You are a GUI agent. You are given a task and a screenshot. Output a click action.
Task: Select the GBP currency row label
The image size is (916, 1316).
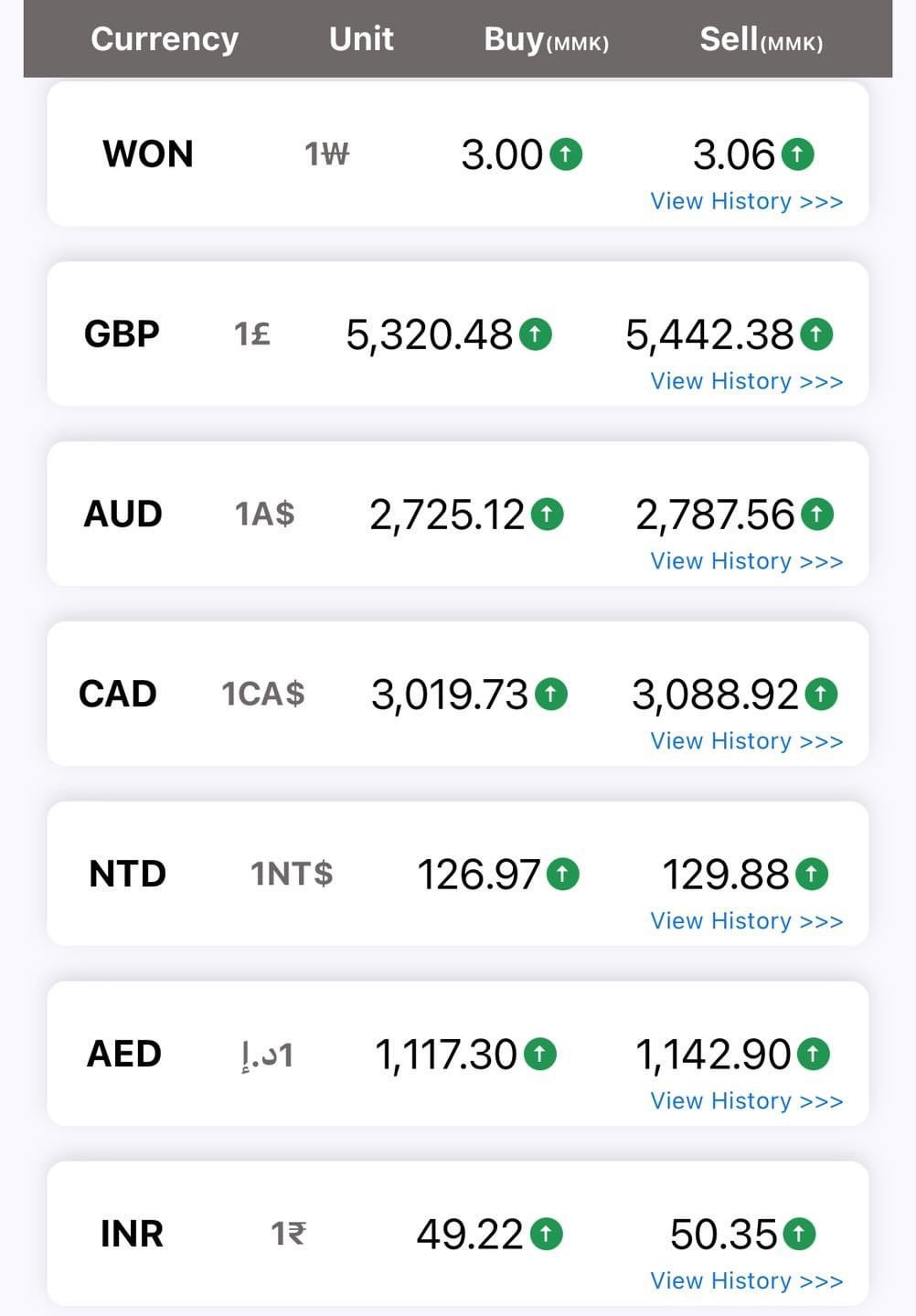(122, 334)
